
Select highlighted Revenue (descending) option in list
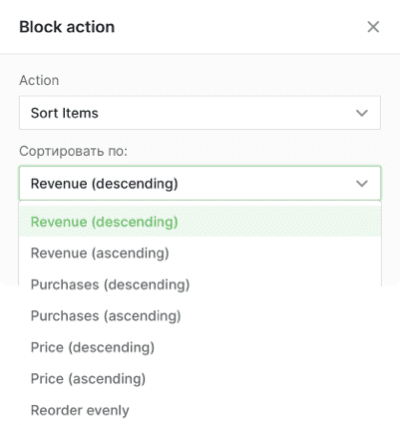pyautogui.click(x=200, y=222)
